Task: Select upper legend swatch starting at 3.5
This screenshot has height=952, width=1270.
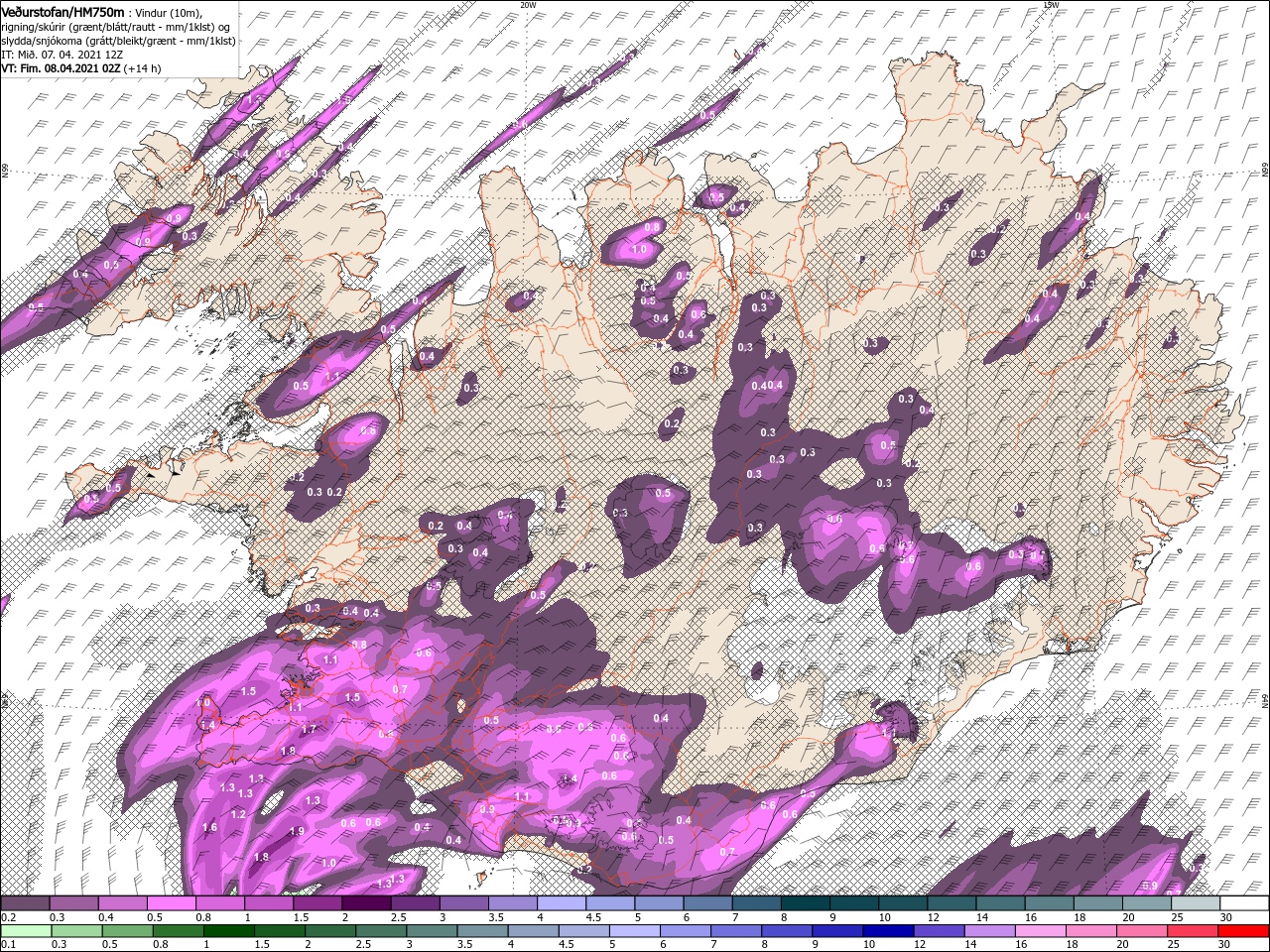Action: click(x=512, y=902)
